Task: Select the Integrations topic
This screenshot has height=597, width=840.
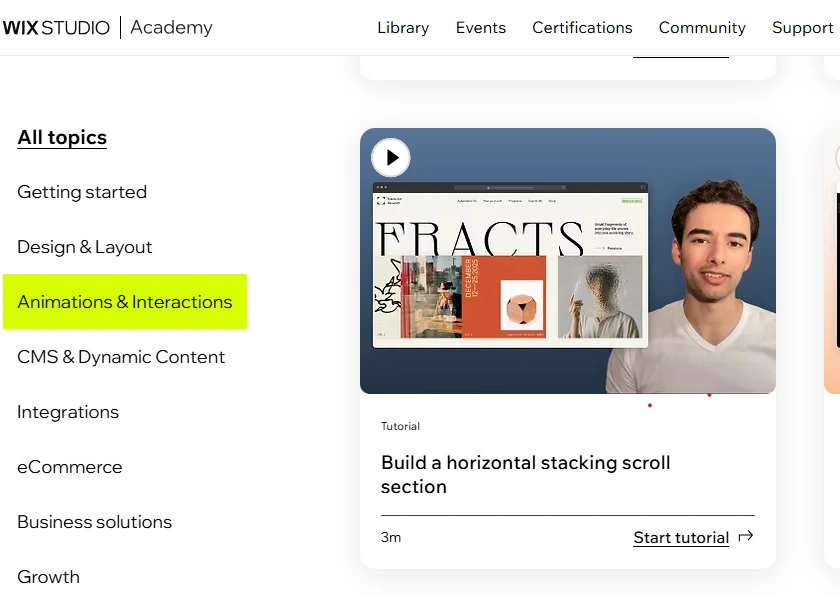Action: [68, 412]
